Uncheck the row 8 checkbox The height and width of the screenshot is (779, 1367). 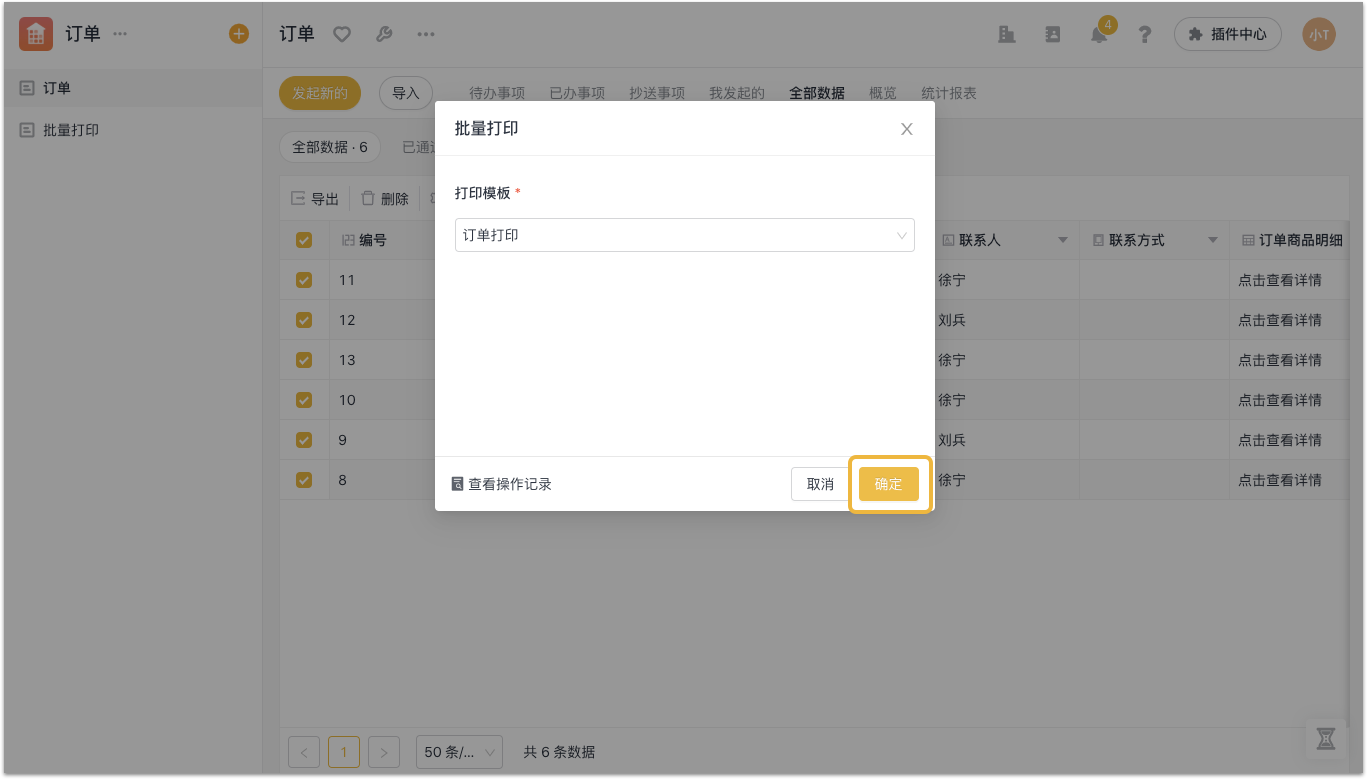304,480
